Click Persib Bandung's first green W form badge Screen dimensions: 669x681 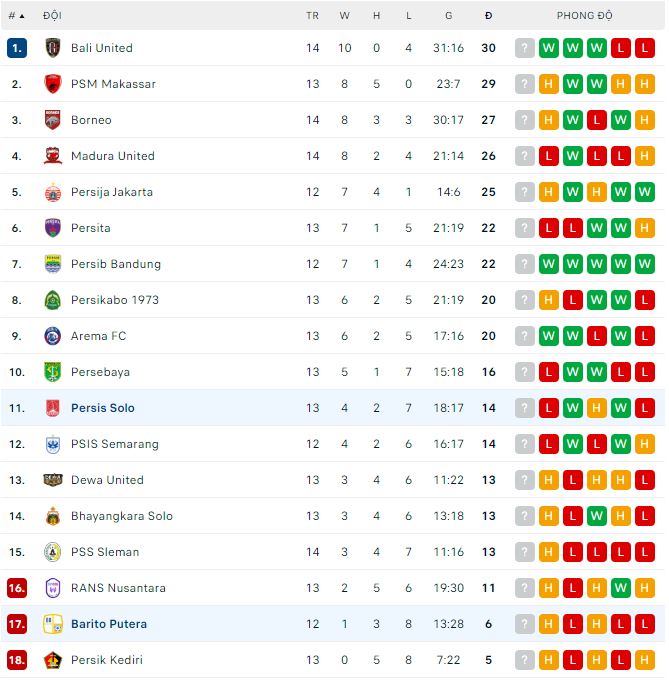(x=549, y=264)
